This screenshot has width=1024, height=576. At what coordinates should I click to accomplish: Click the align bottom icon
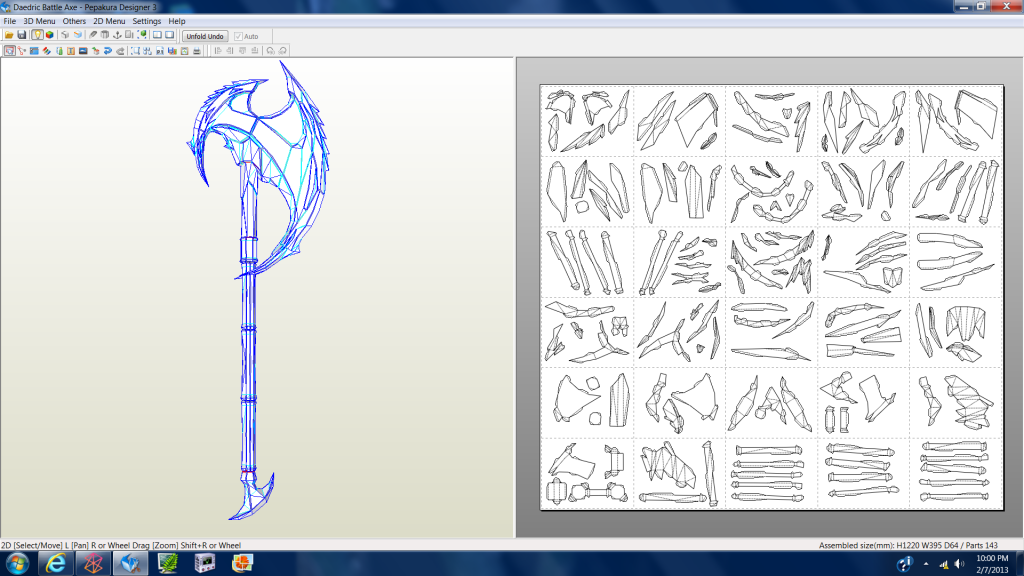tap(255, 51)
